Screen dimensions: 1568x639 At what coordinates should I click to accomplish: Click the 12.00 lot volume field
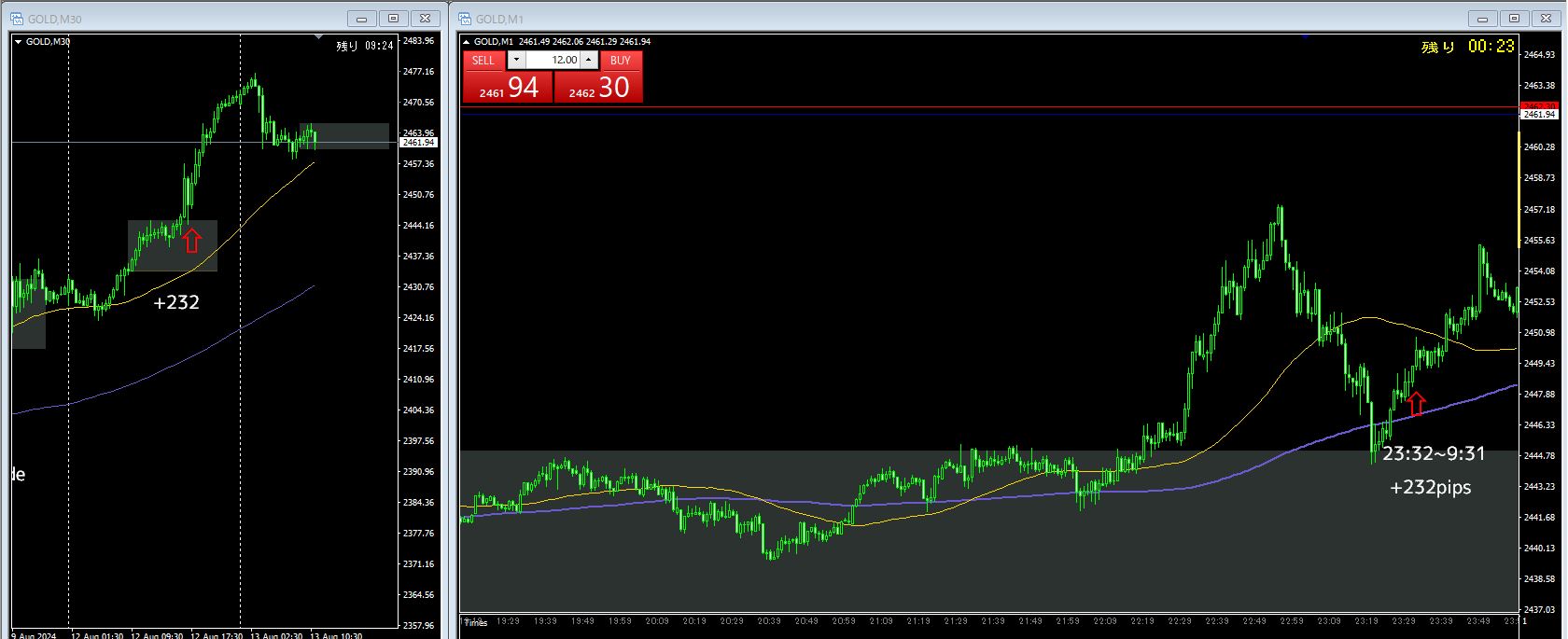click(553, 60)
